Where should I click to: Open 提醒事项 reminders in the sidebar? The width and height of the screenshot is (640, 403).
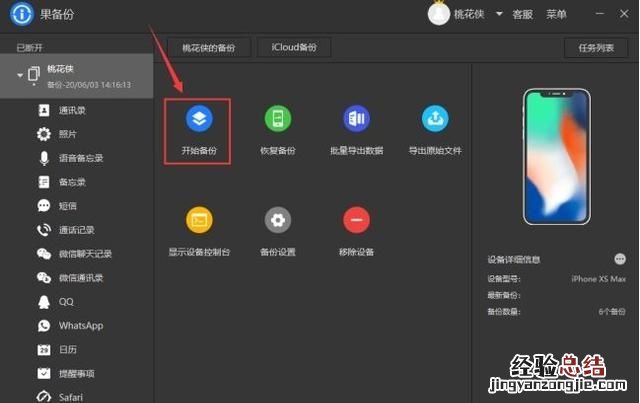pos(76,374)
